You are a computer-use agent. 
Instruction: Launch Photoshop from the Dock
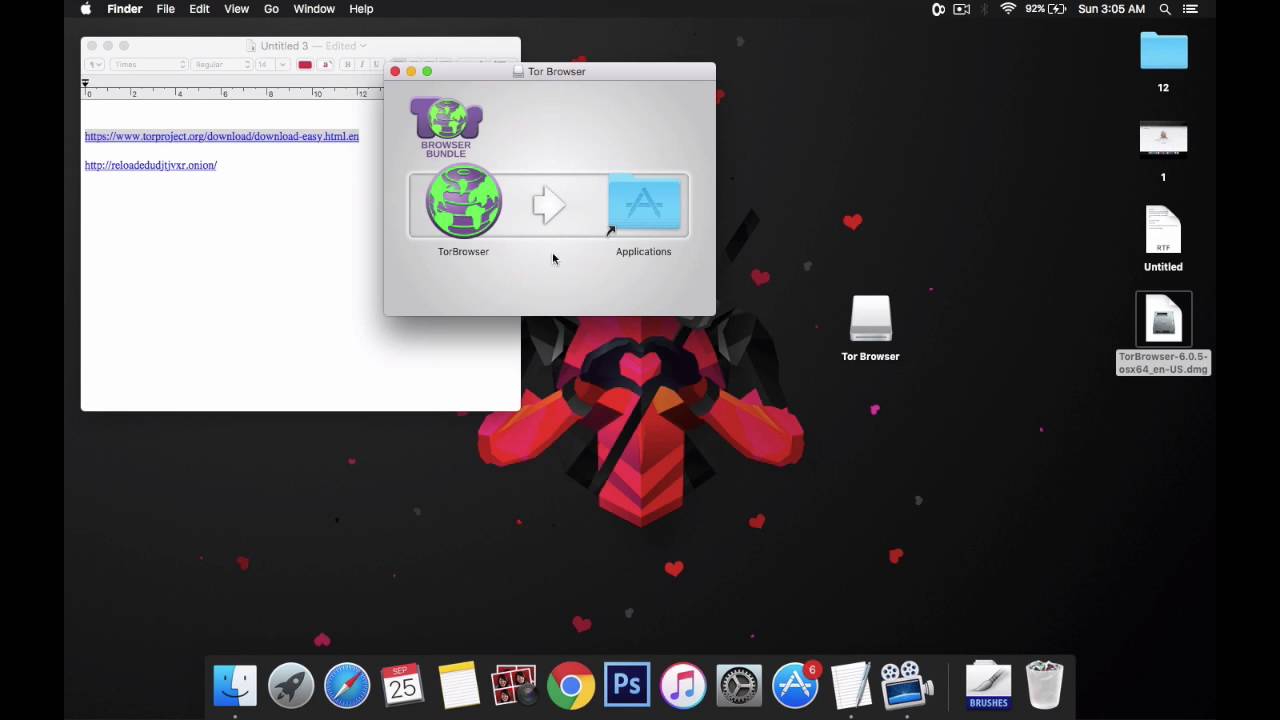pos(627,686)
